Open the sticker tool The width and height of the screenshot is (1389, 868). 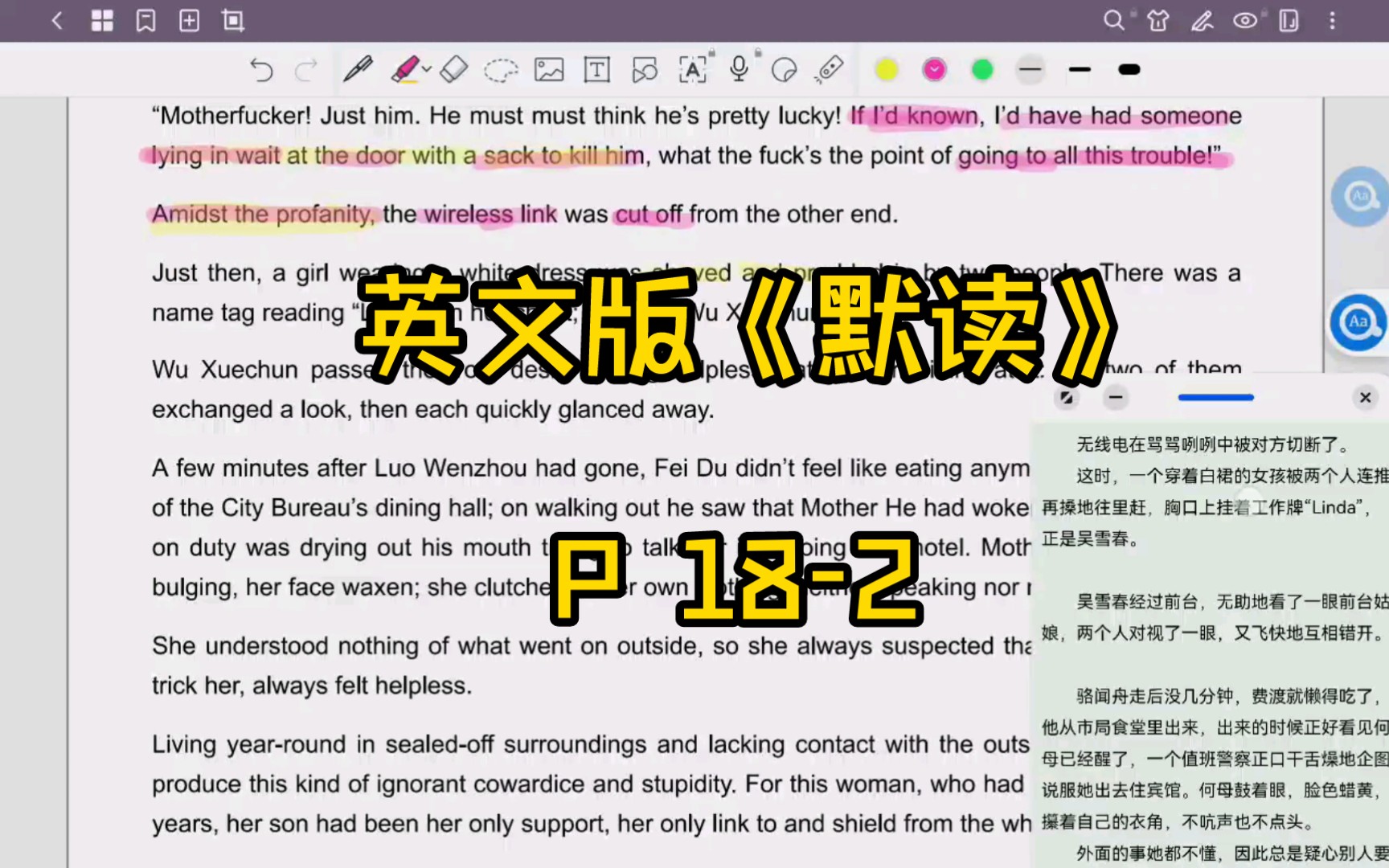784,70
